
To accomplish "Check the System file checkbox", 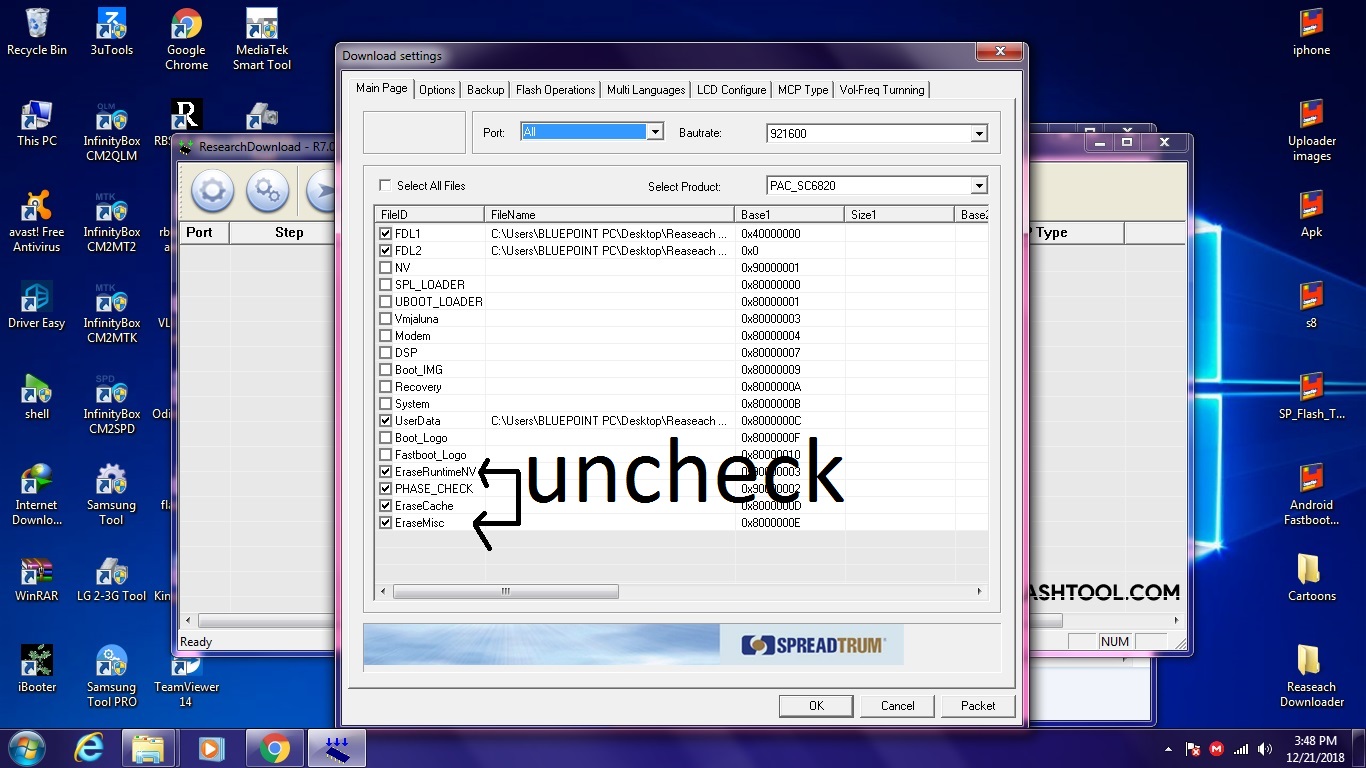I will coord(386,403).
